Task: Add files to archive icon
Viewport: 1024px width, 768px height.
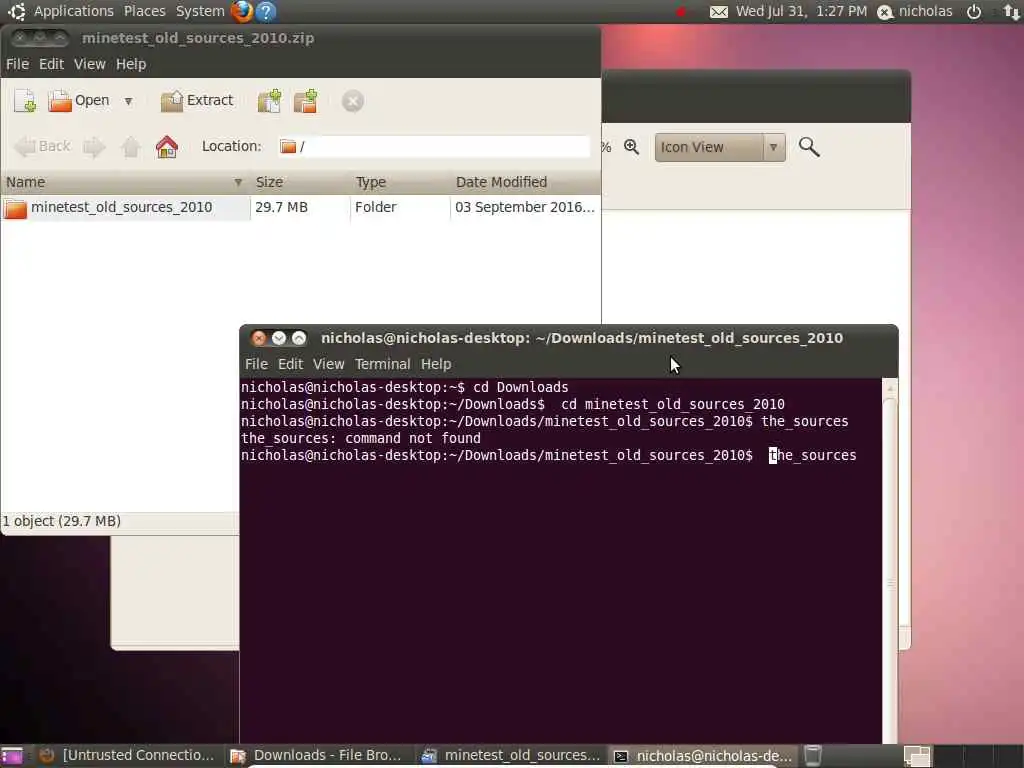Action: (270, 101)
